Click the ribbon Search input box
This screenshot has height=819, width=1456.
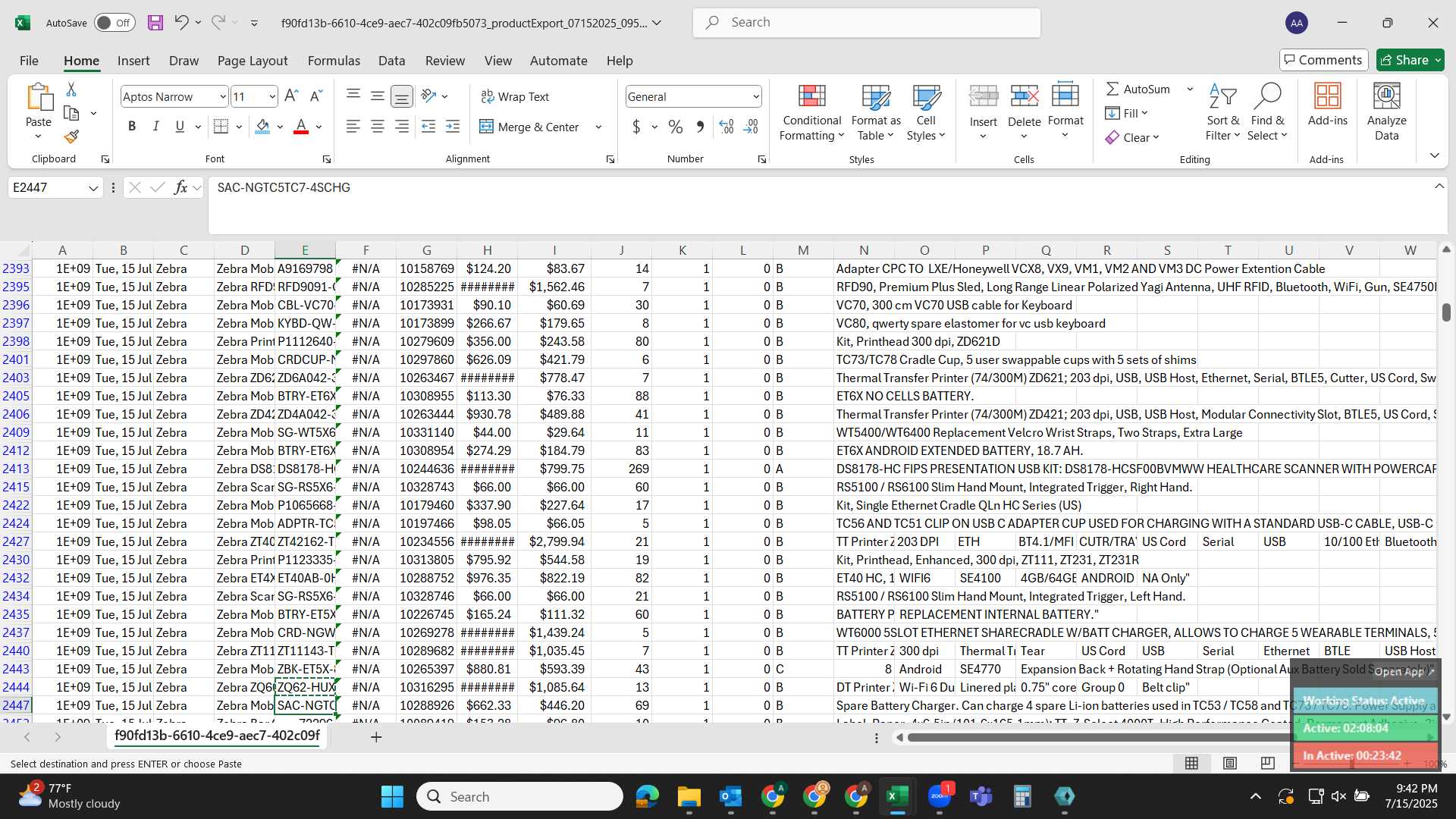[867, 23]
